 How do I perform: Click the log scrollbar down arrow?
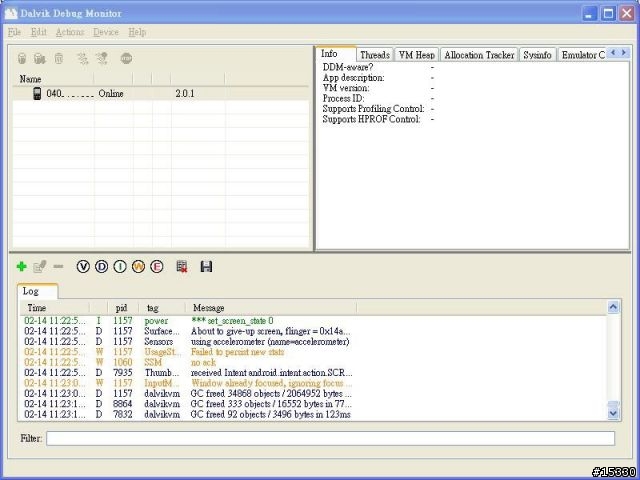(x=613, y=413)
